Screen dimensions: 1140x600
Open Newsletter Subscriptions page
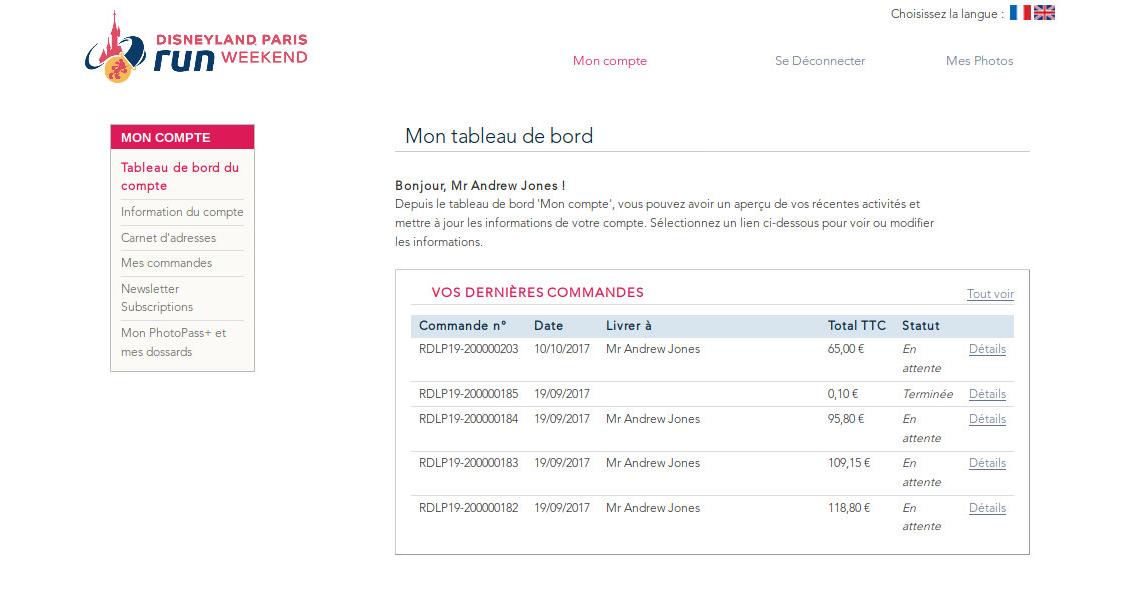tap(157, 298)
